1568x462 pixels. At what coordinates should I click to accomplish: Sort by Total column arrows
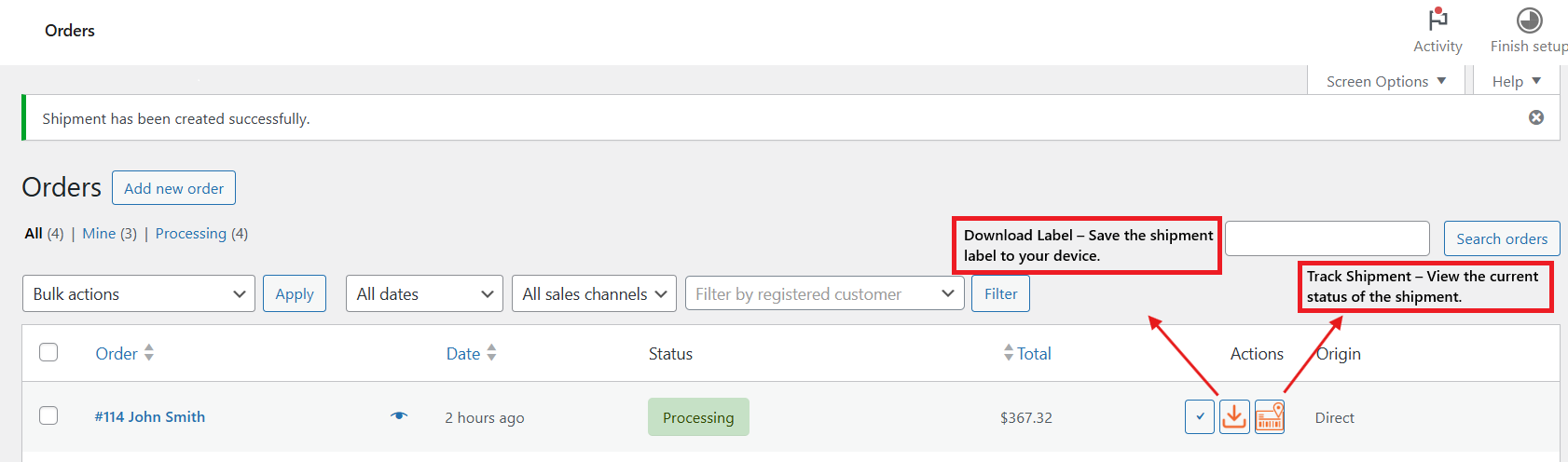click(1009, 353)
